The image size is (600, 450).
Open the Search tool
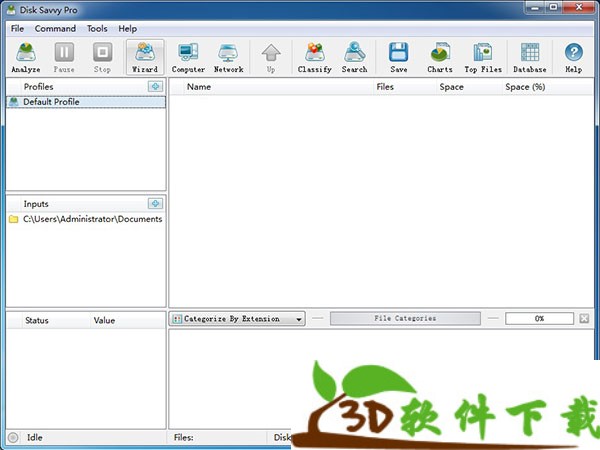pos(354,57)
